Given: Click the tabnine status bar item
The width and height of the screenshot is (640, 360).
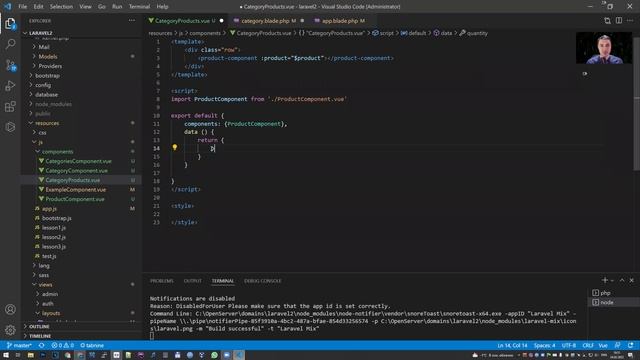Looking at the screenshot, I should [x=92, y=345].
